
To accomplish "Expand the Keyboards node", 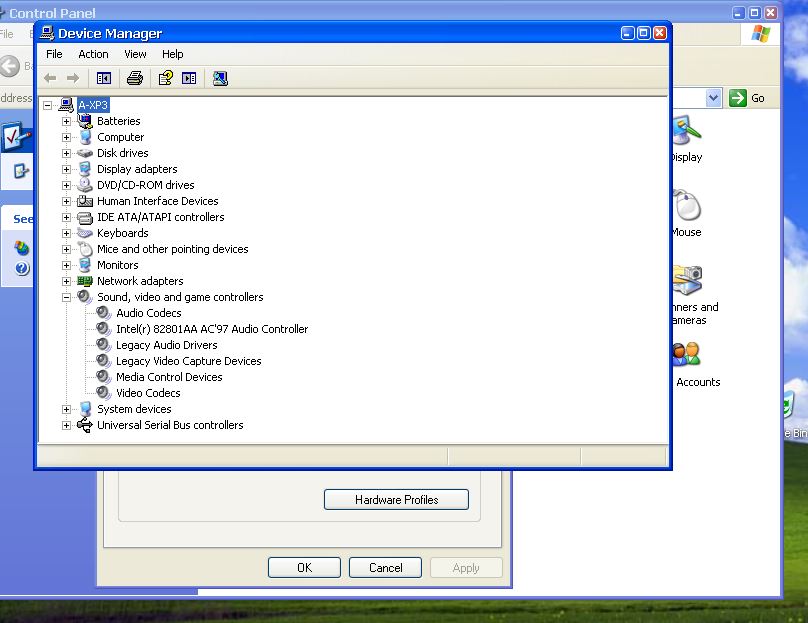I will click(x=66, y=233).
